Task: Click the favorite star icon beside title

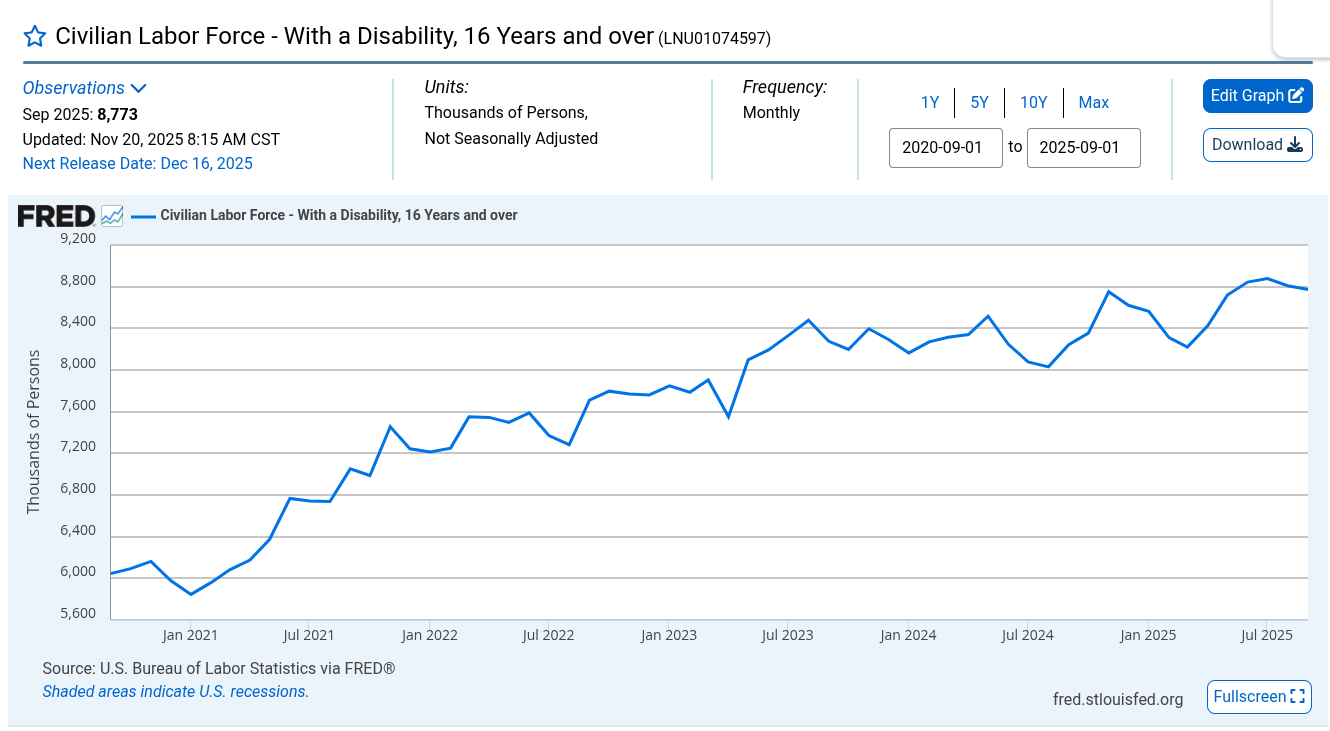Action: [35, 37]
